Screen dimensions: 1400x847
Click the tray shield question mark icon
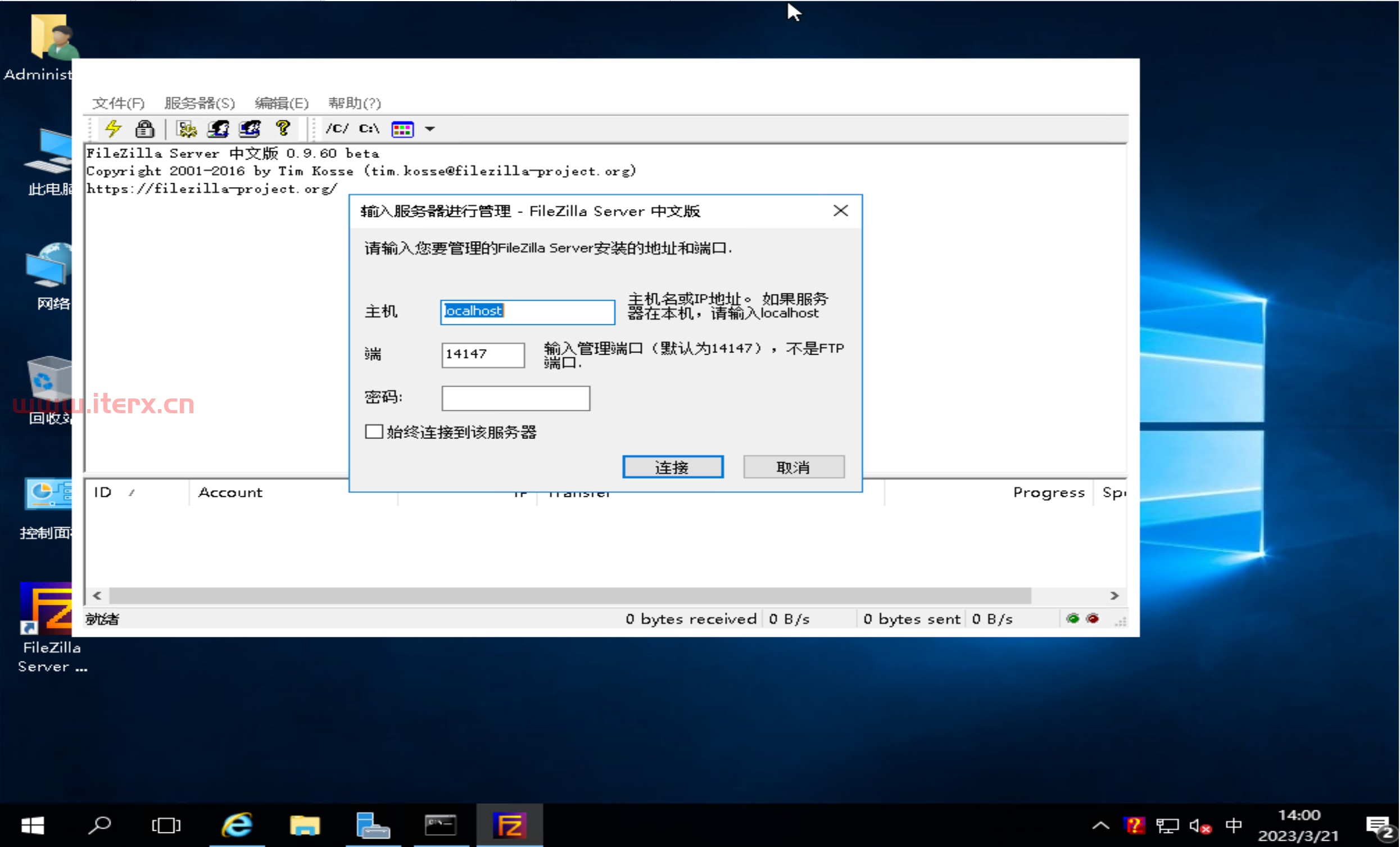click(x=1134, y=826)
